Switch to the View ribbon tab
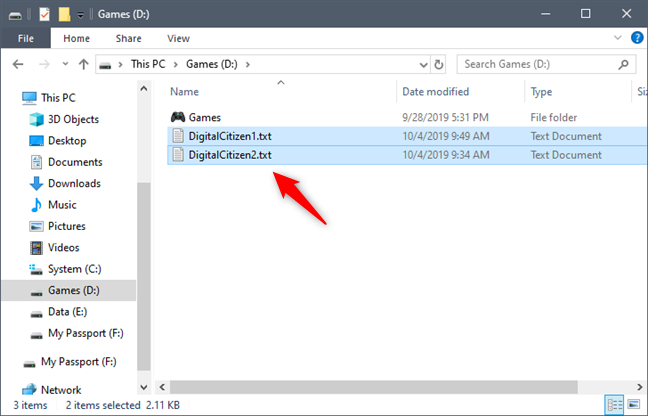648x416 pixels. point(179,38)
